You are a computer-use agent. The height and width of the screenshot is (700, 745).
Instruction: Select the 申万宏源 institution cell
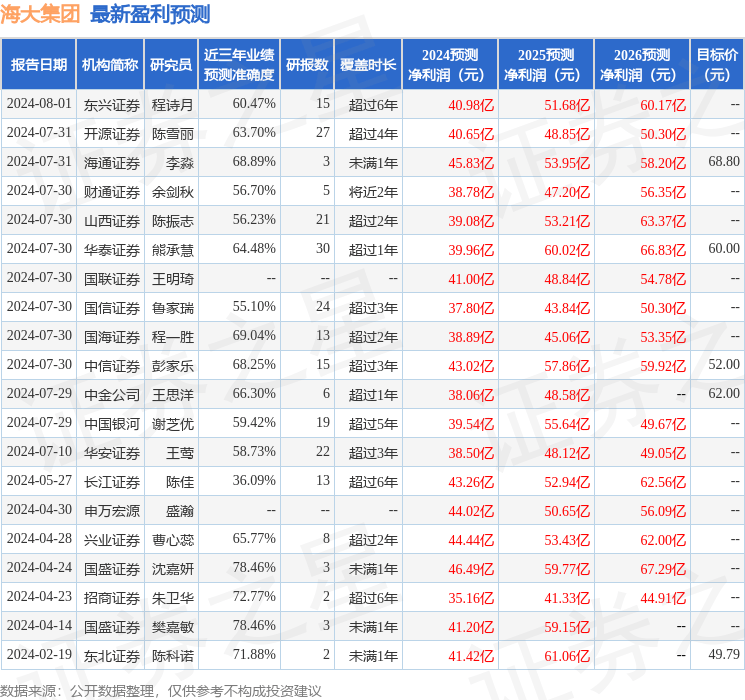[112, 511]
